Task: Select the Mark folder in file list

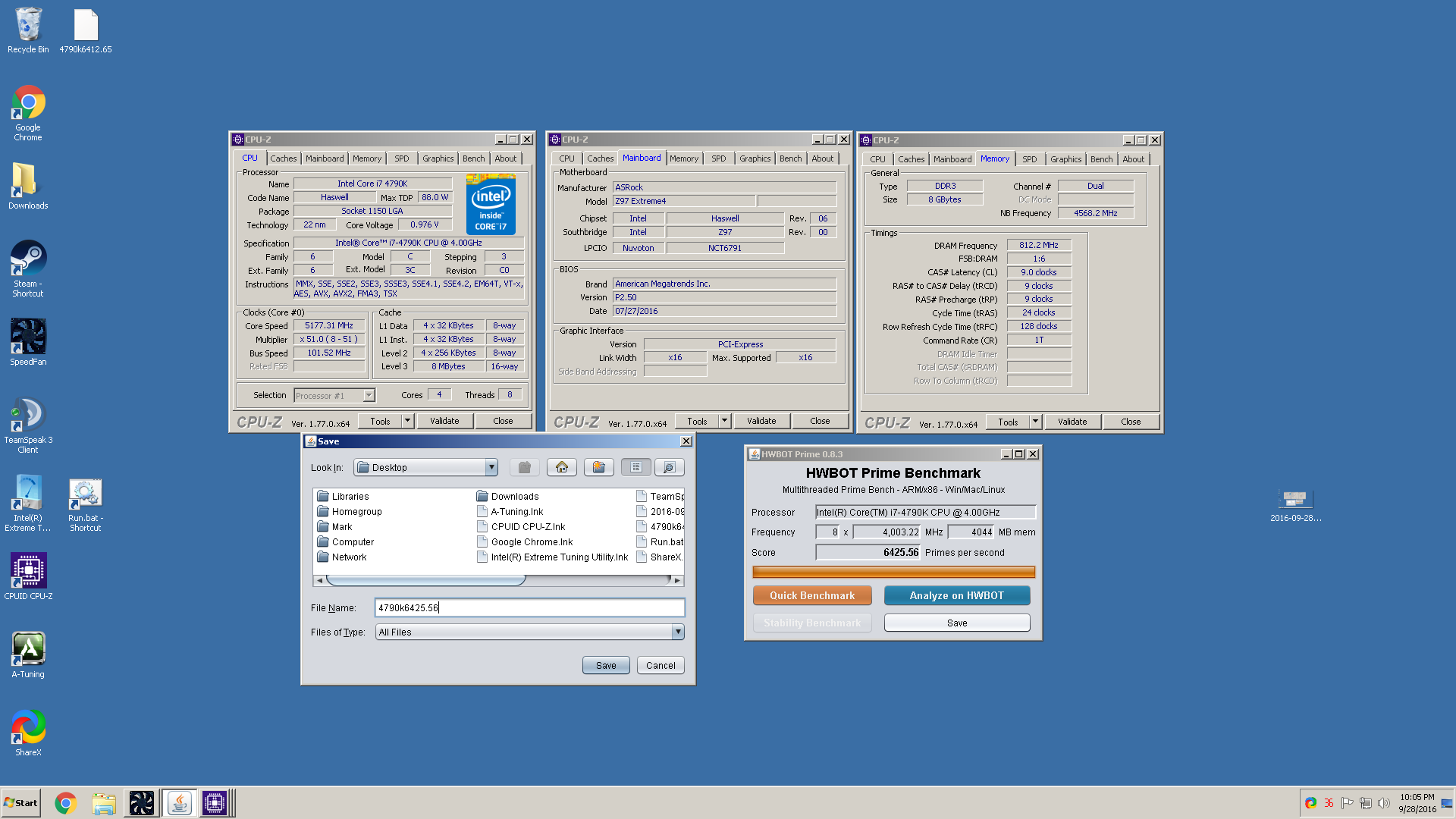Action: [334, 526]
